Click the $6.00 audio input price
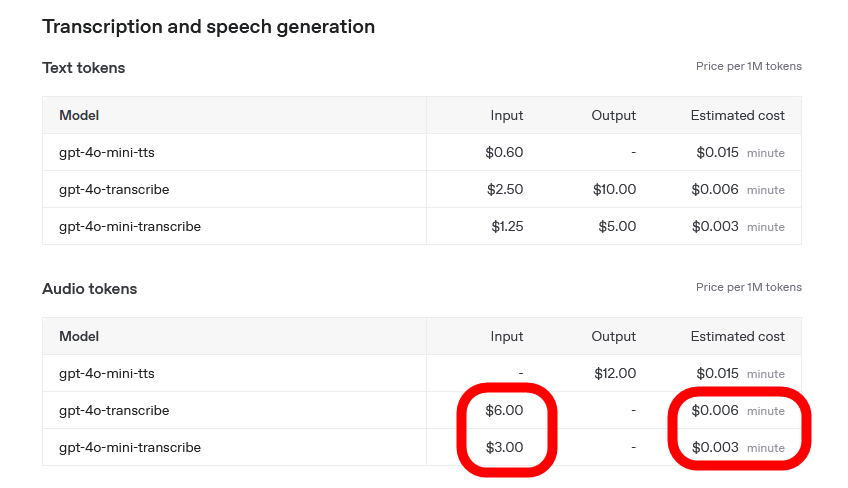The width and height of the screenshot is (848, 488). (x=504, y=411)
